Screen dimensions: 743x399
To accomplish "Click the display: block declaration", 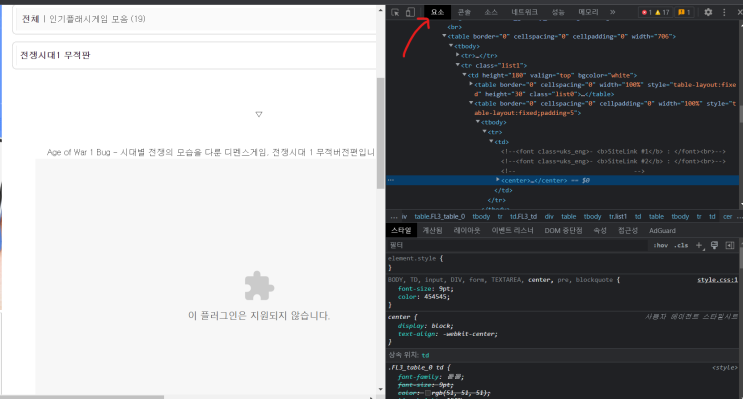I will (x=426, y=326).
